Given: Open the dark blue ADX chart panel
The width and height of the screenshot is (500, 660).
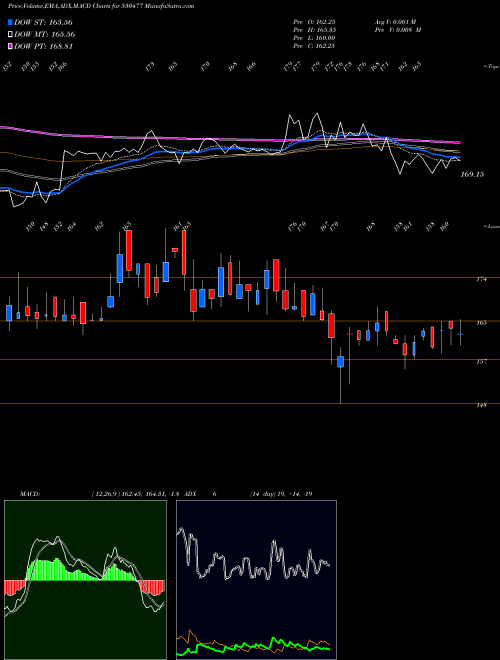Looking at the screenshot, I should click(256, 580).
